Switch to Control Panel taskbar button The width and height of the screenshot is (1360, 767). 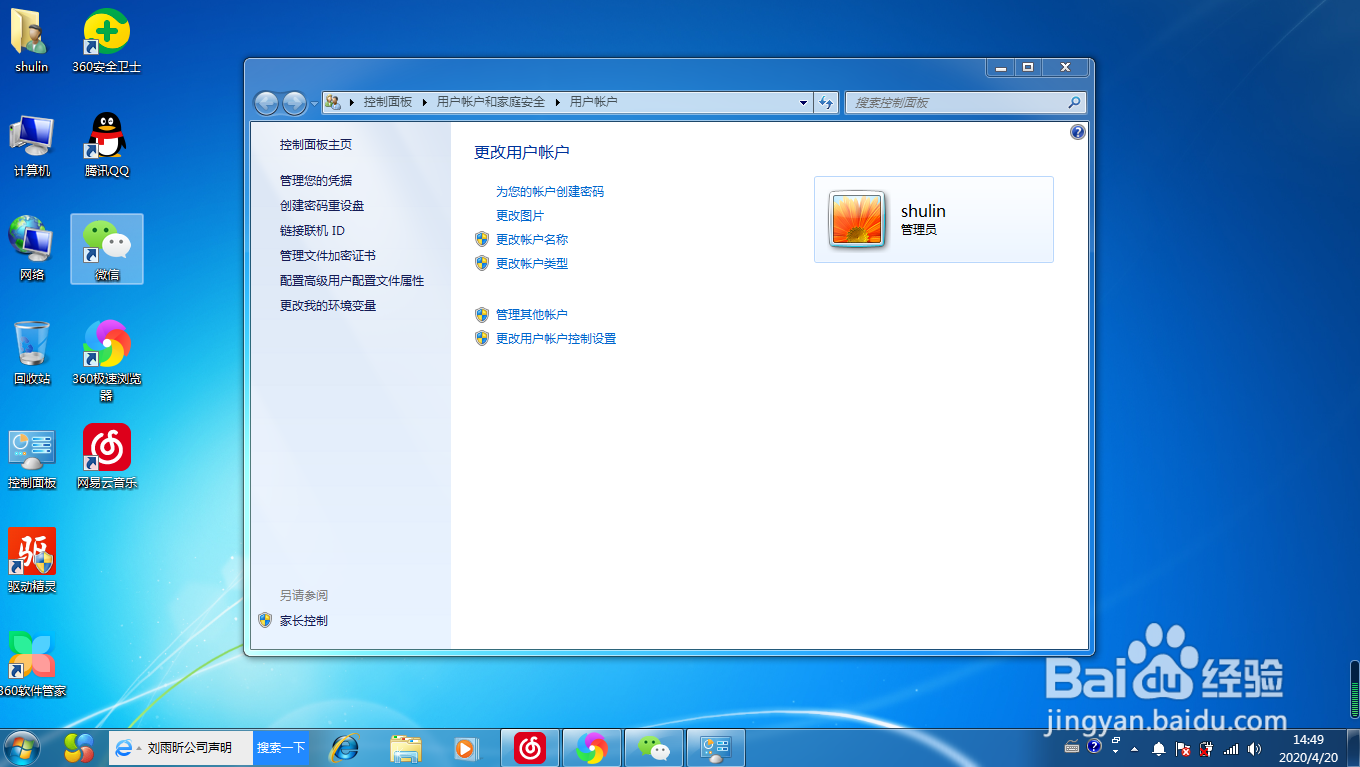(x=716, y=747)
